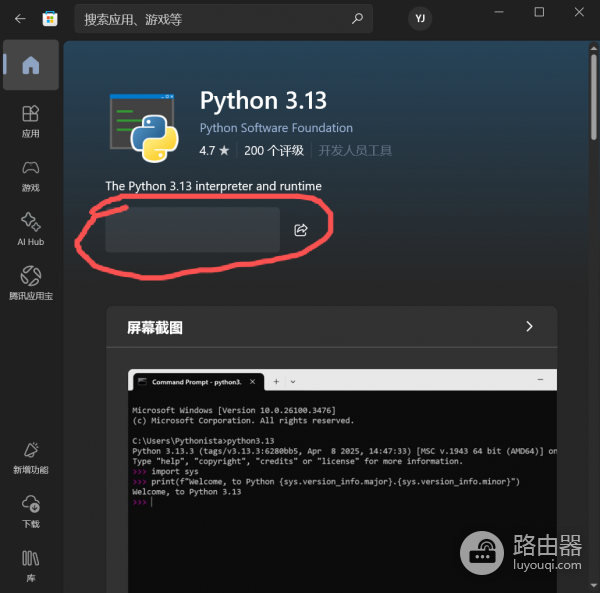Open the Command Prompt screenshot preview
The height and width of the screenshot is (593, 600).
pos(342,481)
